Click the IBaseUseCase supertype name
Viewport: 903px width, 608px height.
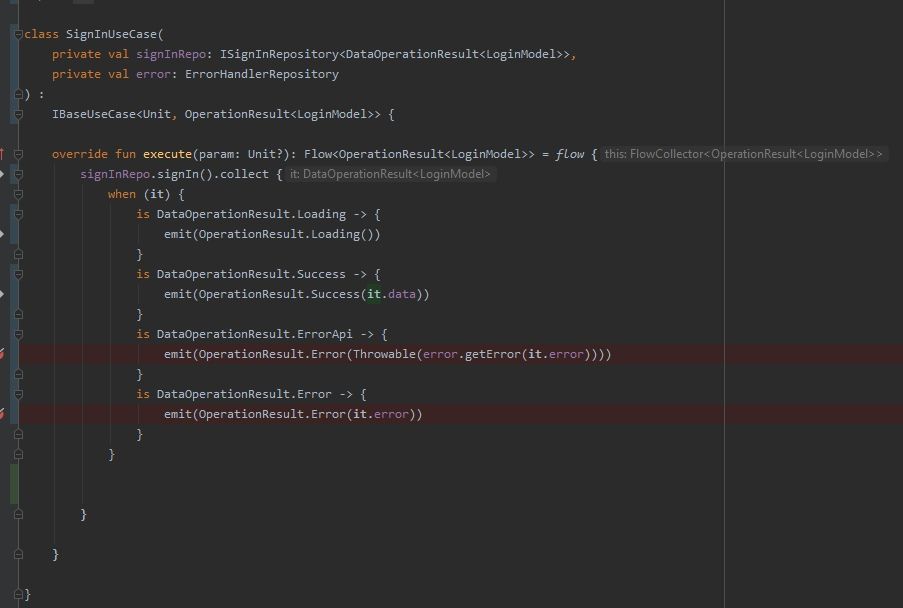(x=94, y=114)
